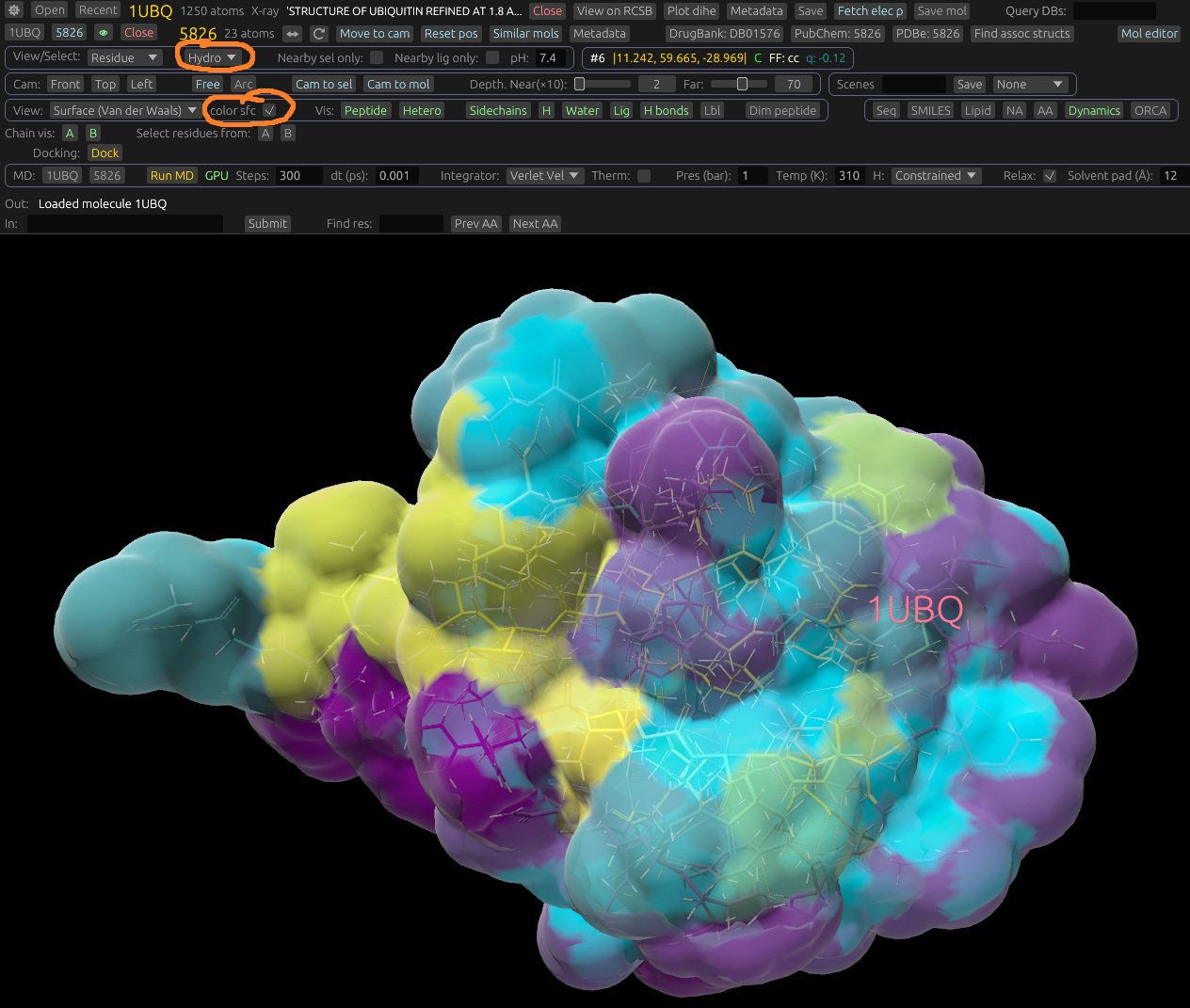Open the Verlet Vel integrator dropdown
The height and width of the screenshot is (1008, 1190).
544,176
